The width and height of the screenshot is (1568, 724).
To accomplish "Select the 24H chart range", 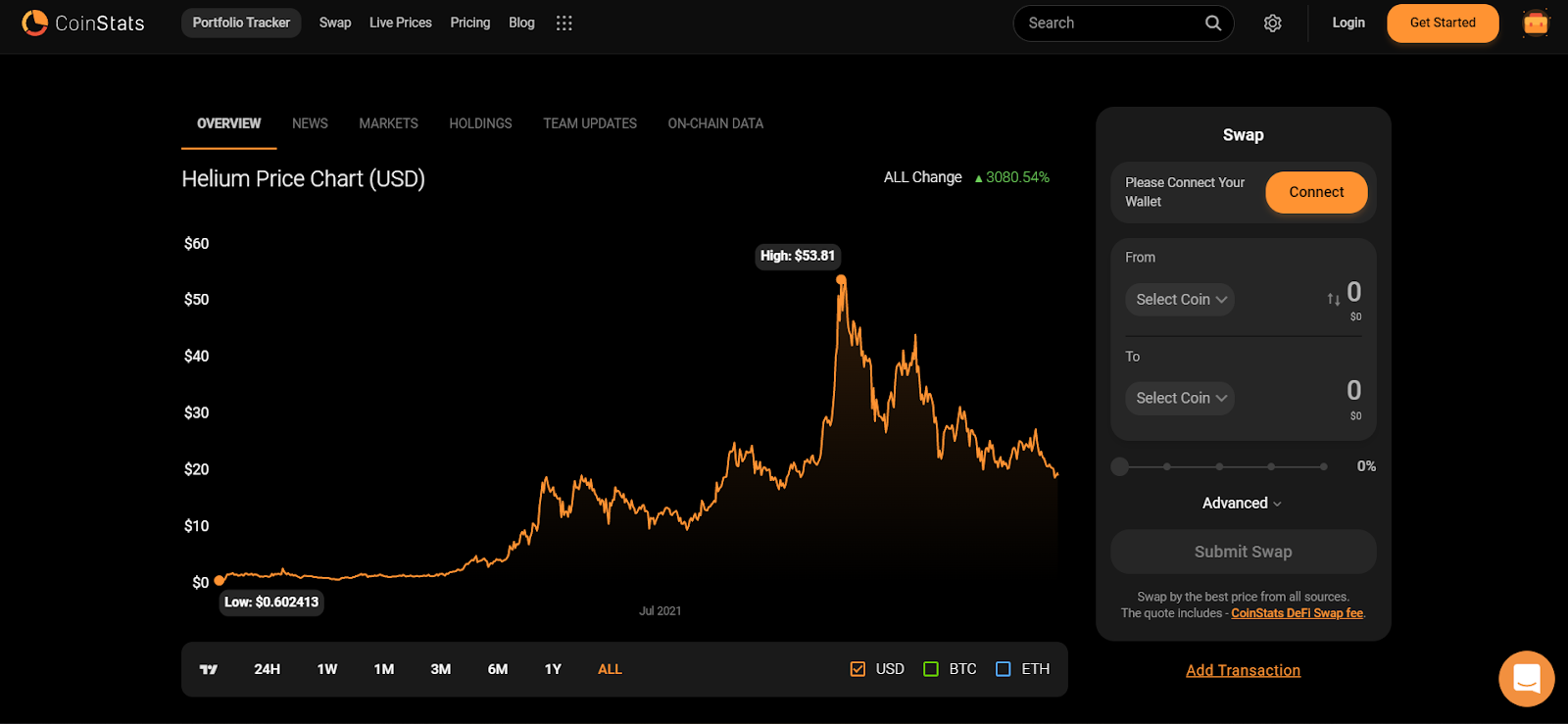I will point(267,669).
